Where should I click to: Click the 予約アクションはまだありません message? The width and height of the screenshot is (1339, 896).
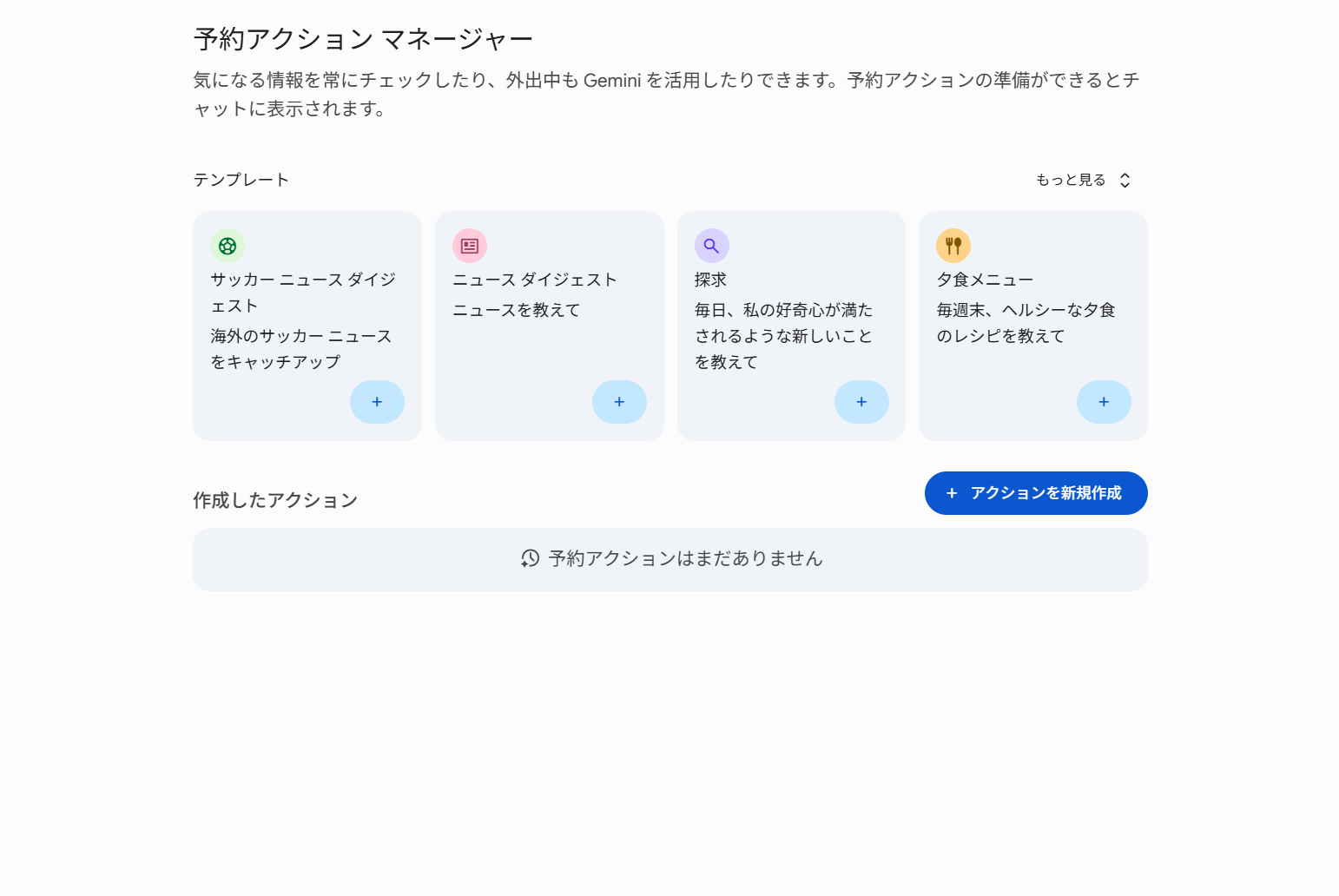coord(685,558)
